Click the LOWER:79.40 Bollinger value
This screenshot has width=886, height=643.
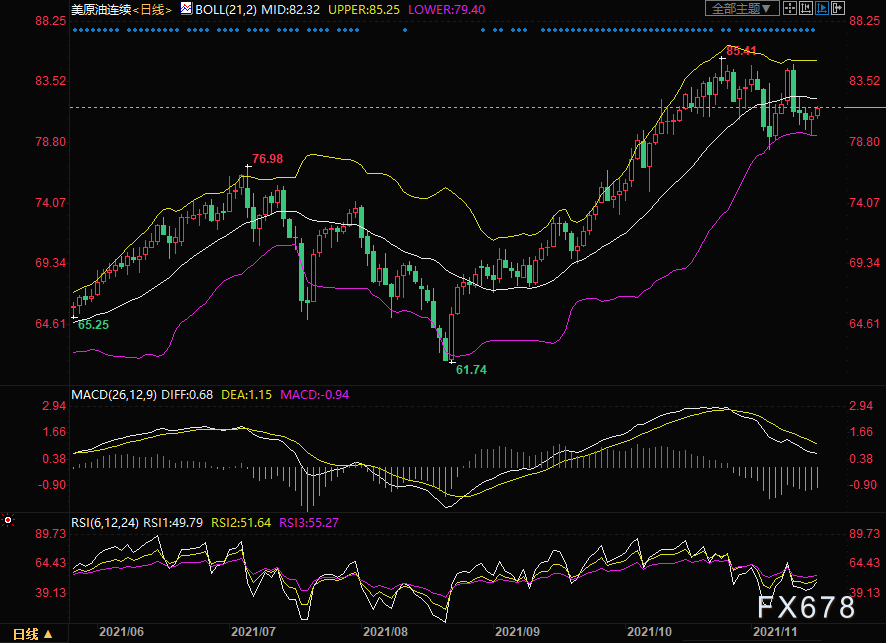coord(446,10)
